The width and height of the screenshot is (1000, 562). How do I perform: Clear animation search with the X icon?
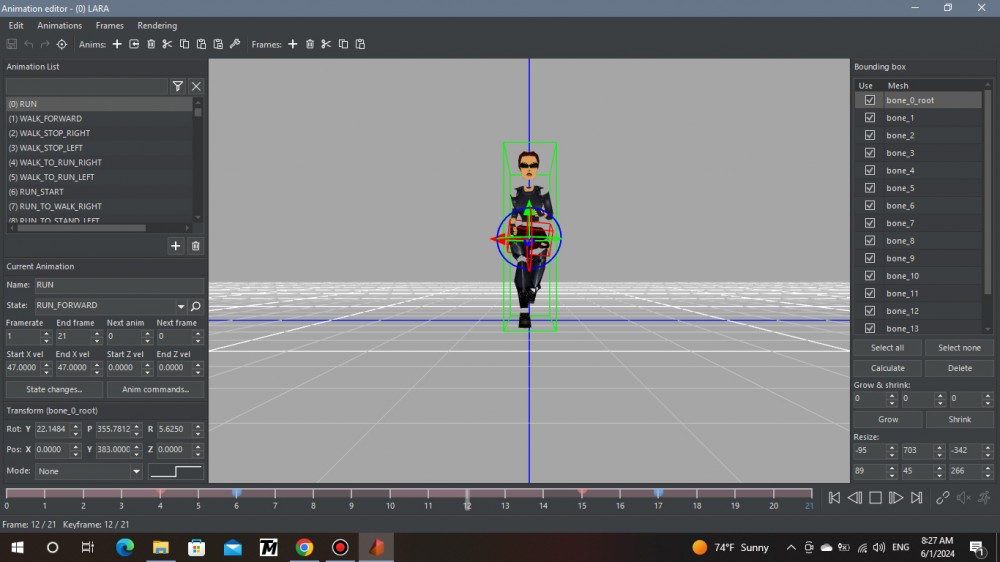(x=196, y=86)
